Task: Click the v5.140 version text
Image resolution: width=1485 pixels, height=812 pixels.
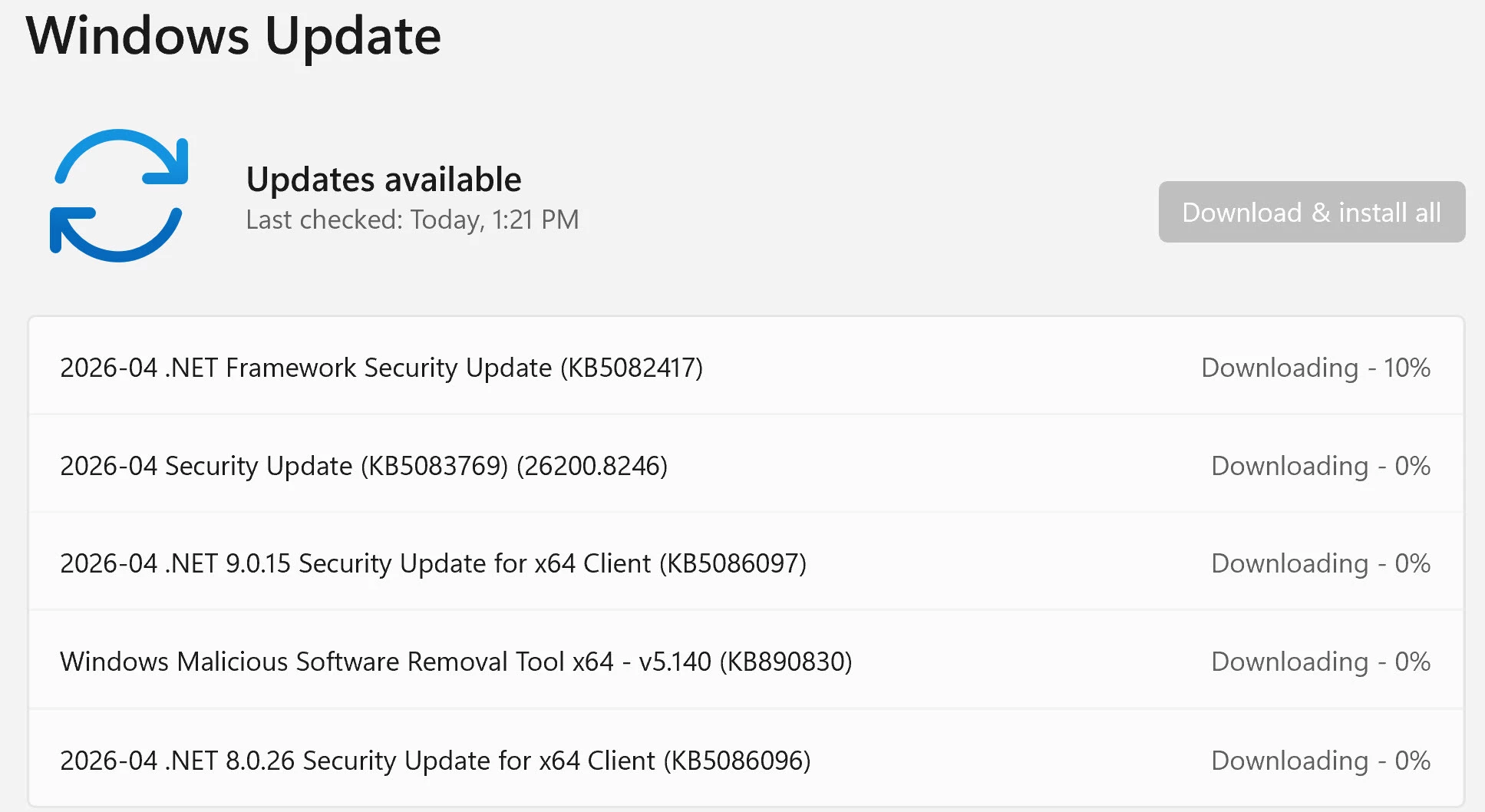Action: 675,662
